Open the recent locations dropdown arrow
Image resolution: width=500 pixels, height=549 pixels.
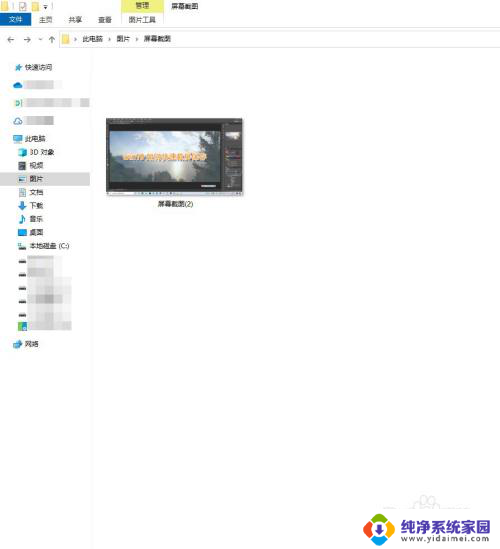pyautogui.click(x=40, y=40)
